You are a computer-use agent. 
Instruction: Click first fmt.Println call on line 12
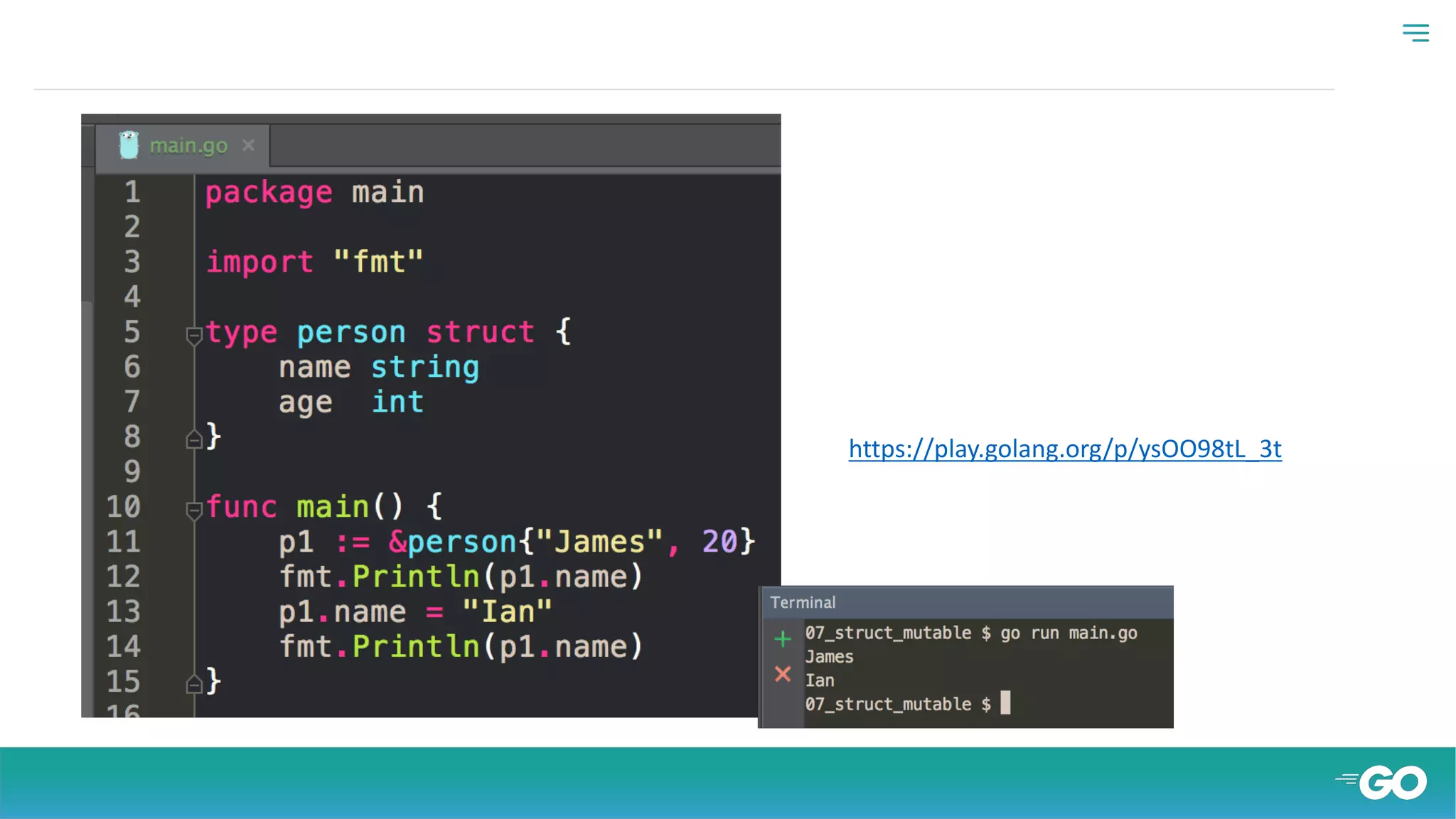coord(461,577)
